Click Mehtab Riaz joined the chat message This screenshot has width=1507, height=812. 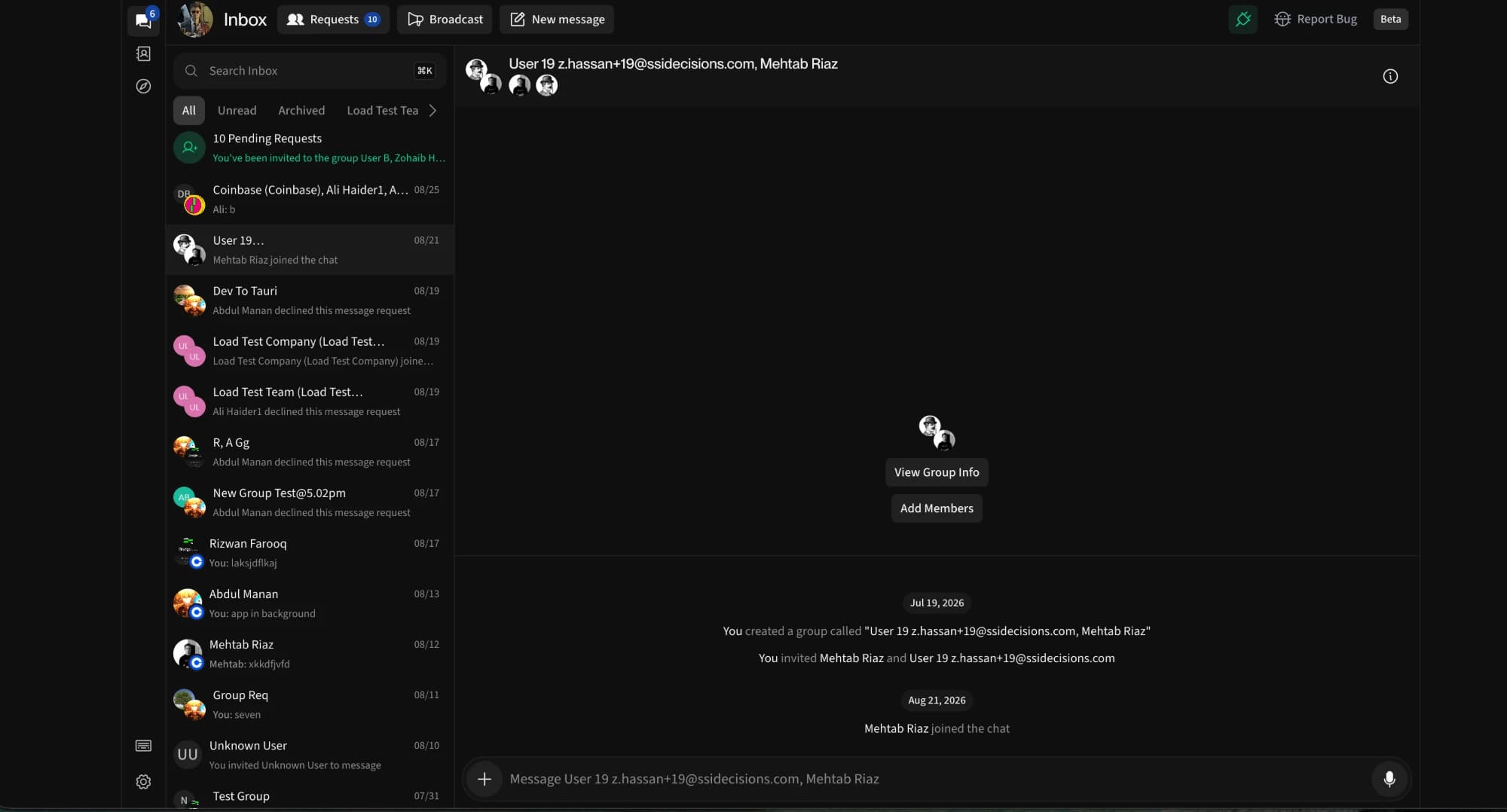(x=937, y=728)
